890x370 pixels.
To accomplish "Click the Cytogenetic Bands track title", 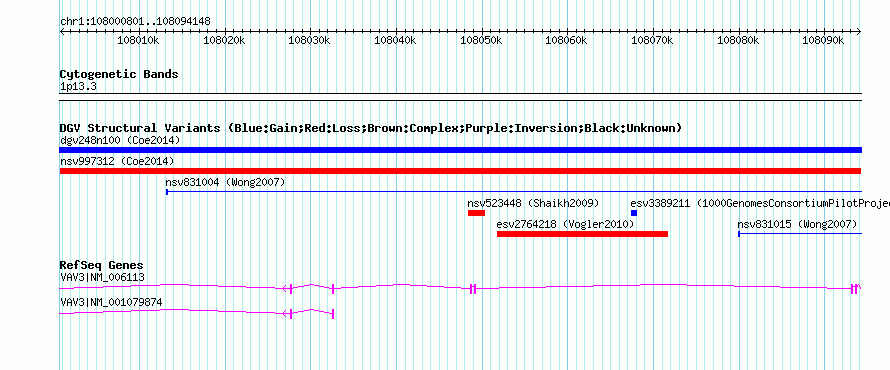I will point(119,74).
